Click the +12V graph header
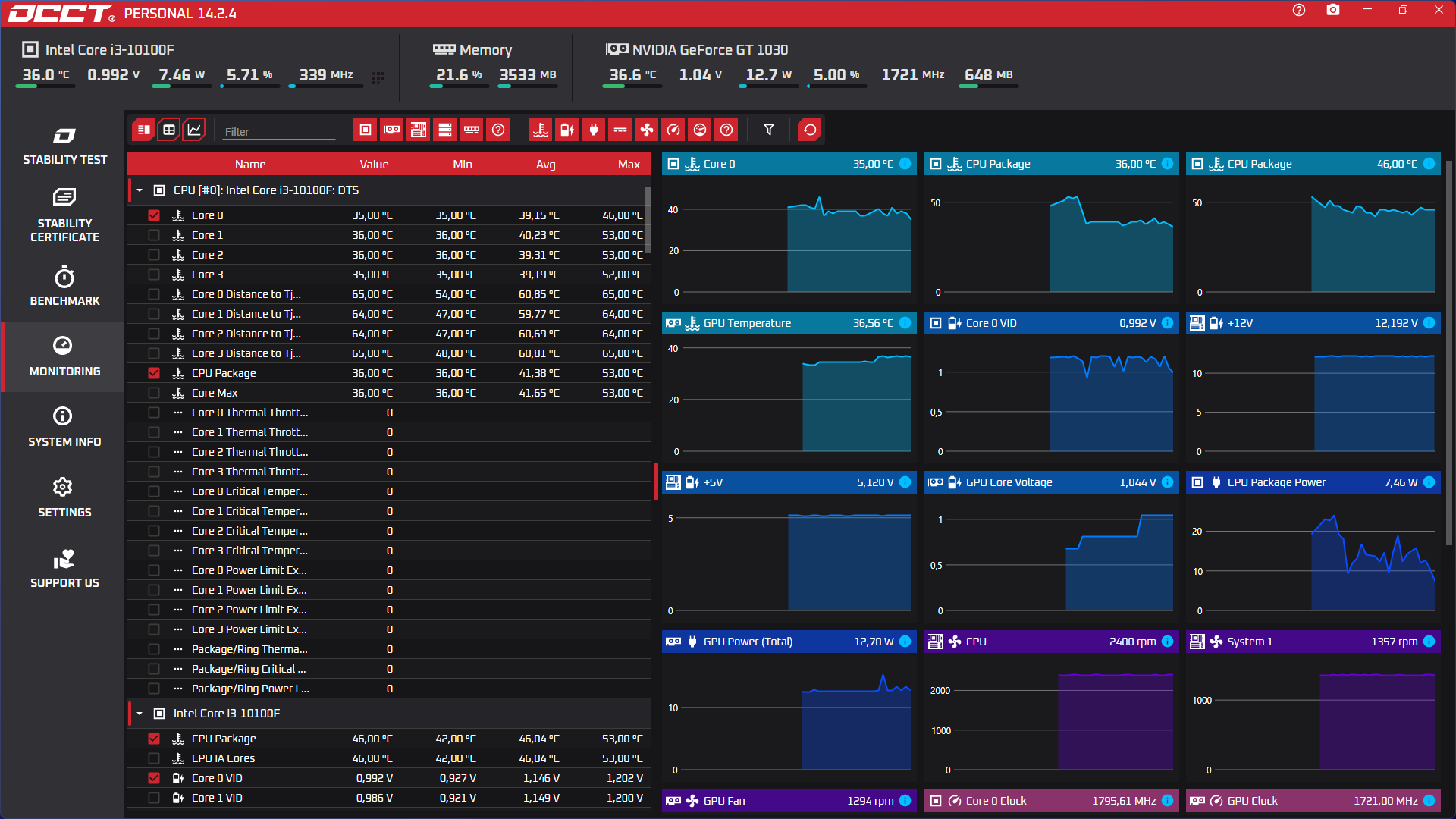Image resolution: width=1456 pixels, height=819 pixels. click(x=1313, y=323)
